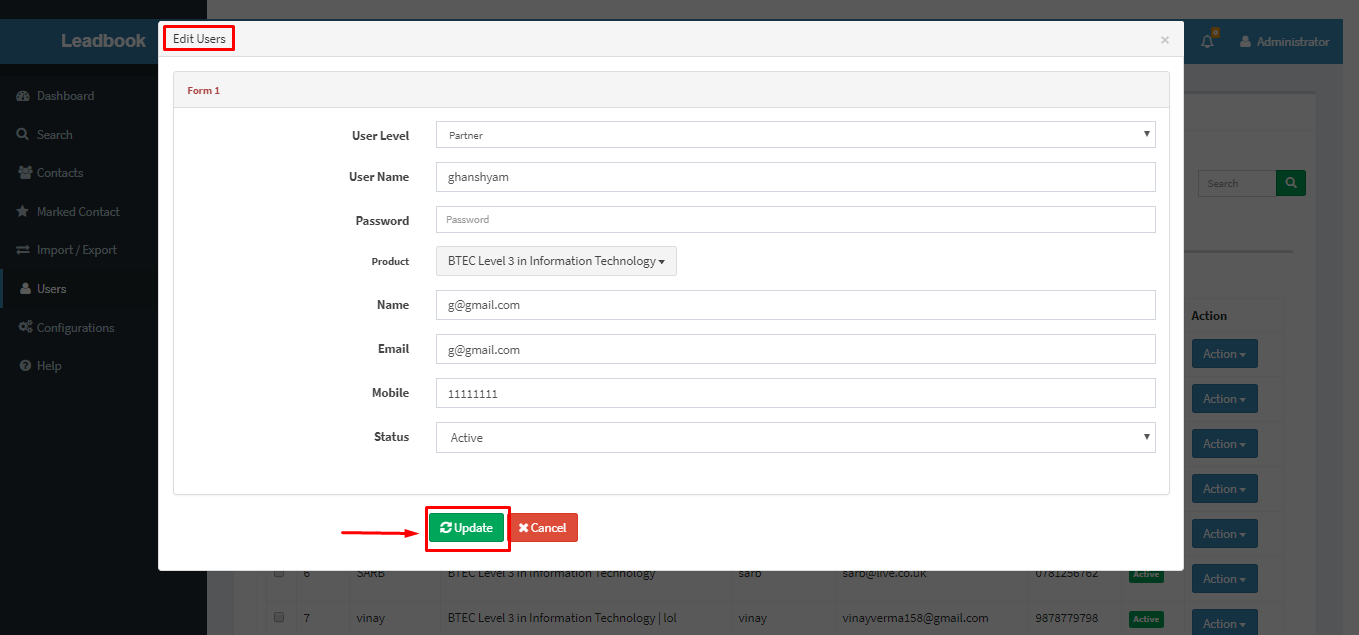Click the Active badge in vinay row
Screen dimensions: 1359x635
pos(1146,619)
